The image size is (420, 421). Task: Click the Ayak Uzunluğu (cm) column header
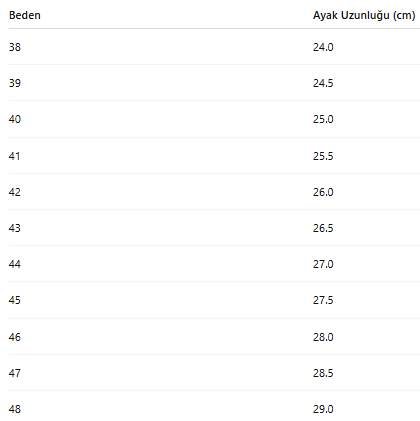364,15
